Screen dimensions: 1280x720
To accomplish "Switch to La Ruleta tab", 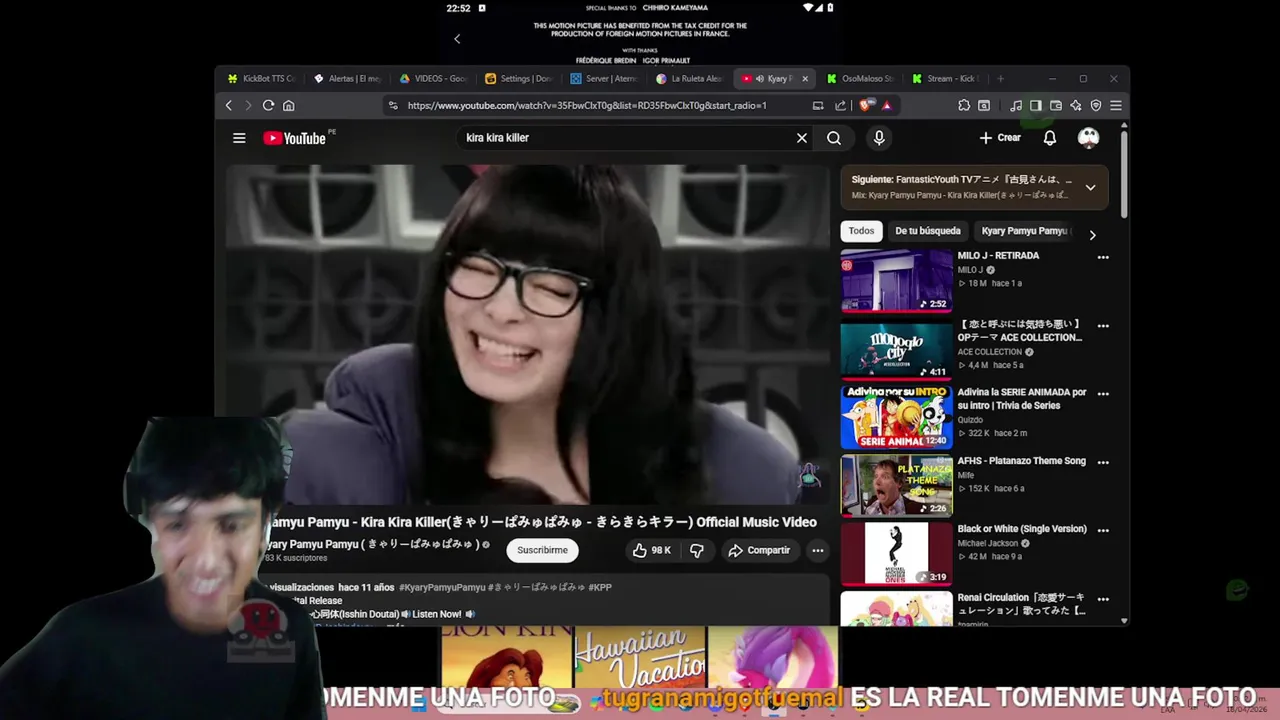I will point(690,78).
